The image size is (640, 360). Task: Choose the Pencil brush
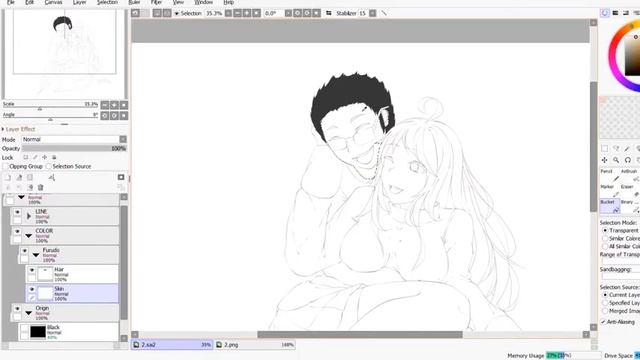[609, 175]
